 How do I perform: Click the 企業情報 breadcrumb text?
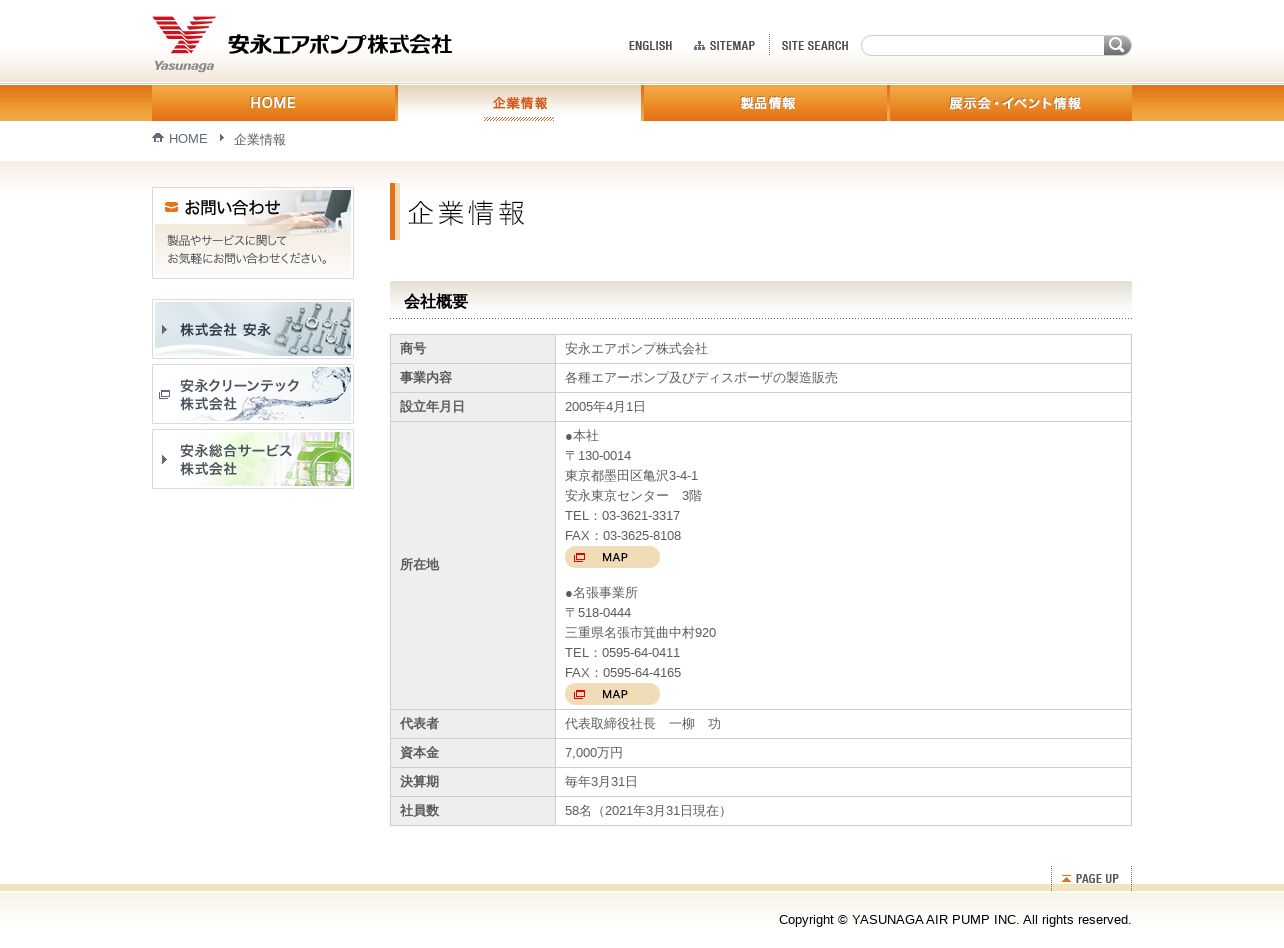click(x=260, y=139)
